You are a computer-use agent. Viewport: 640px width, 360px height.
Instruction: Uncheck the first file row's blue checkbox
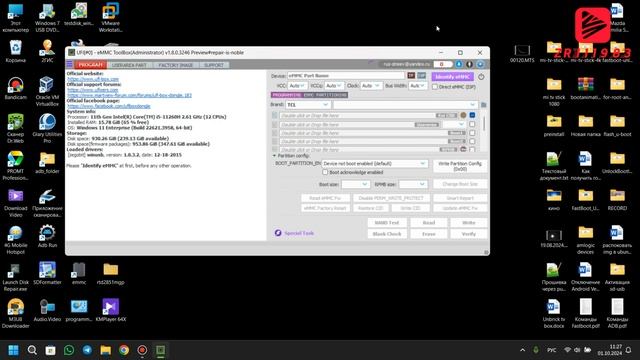(472, 116)
